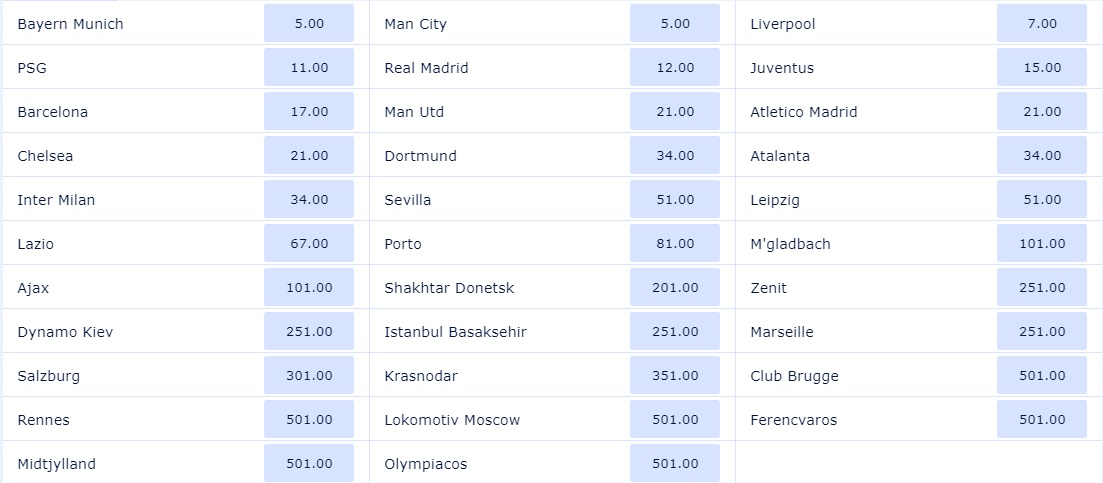Click Juventus 15.00 odds button
Screen dimensions: 1103x483
pos(1041,68)
